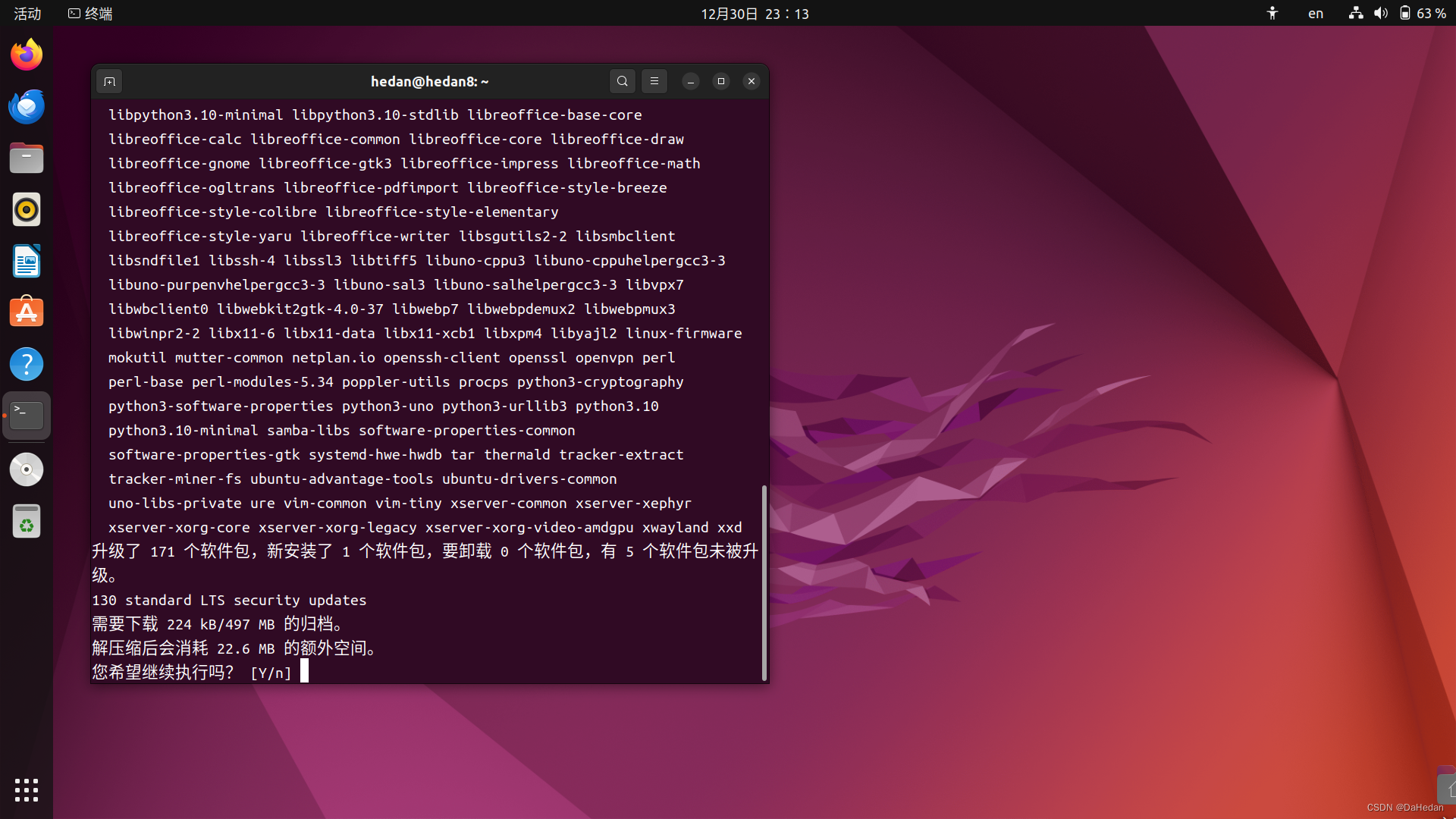
Task: Open the terminal hamburger menu
Action: click(x=654, y=81)
